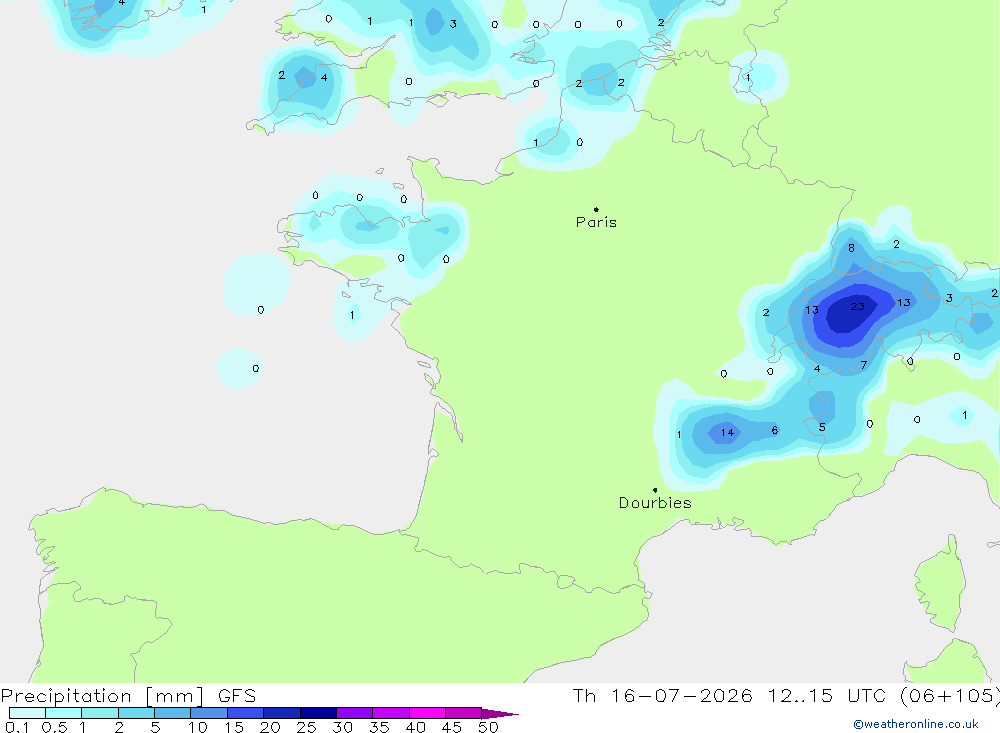
Task: Click the 50 legend scale label
Action: [x=488, y=727]
